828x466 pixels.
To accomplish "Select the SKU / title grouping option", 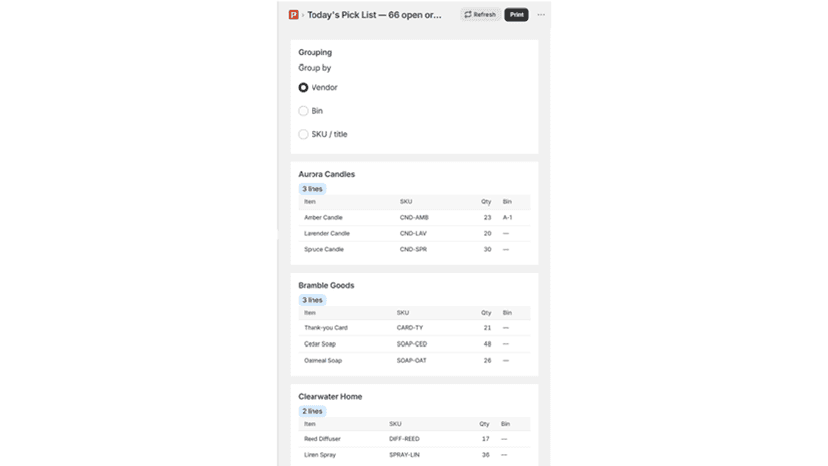I will point(303,134).
